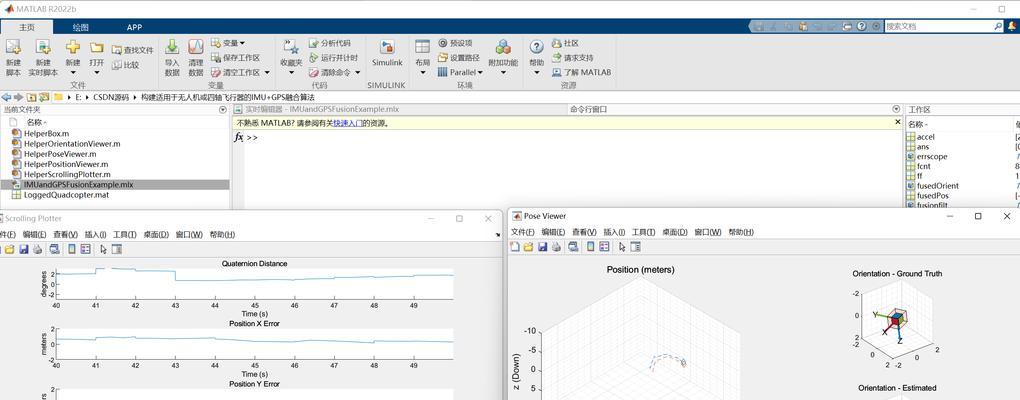This screenshot has height=400, width=1020.
Task: Go back using the address bar back arrow
Action: click(x=6, y=97)
